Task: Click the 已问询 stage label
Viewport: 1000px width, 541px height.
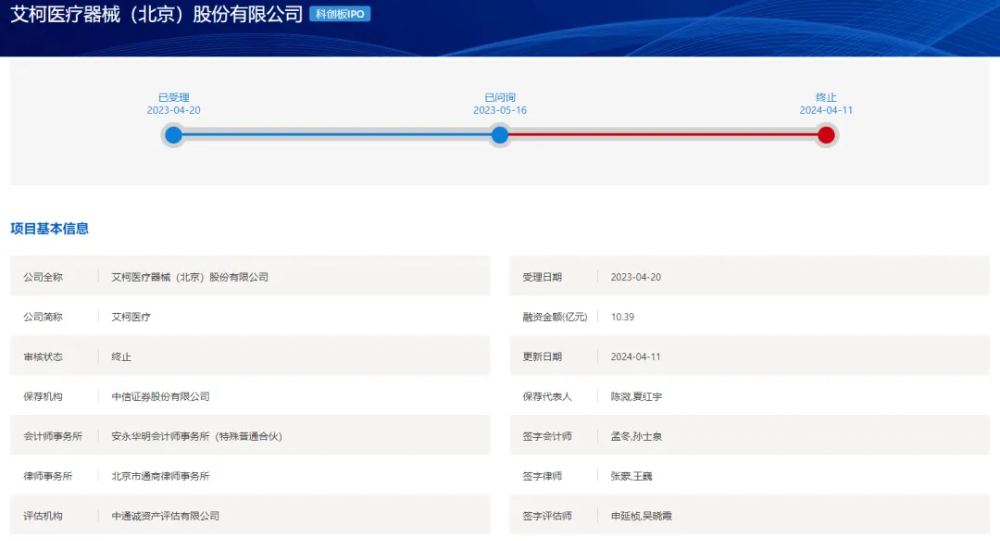Action: click(500, 98)
